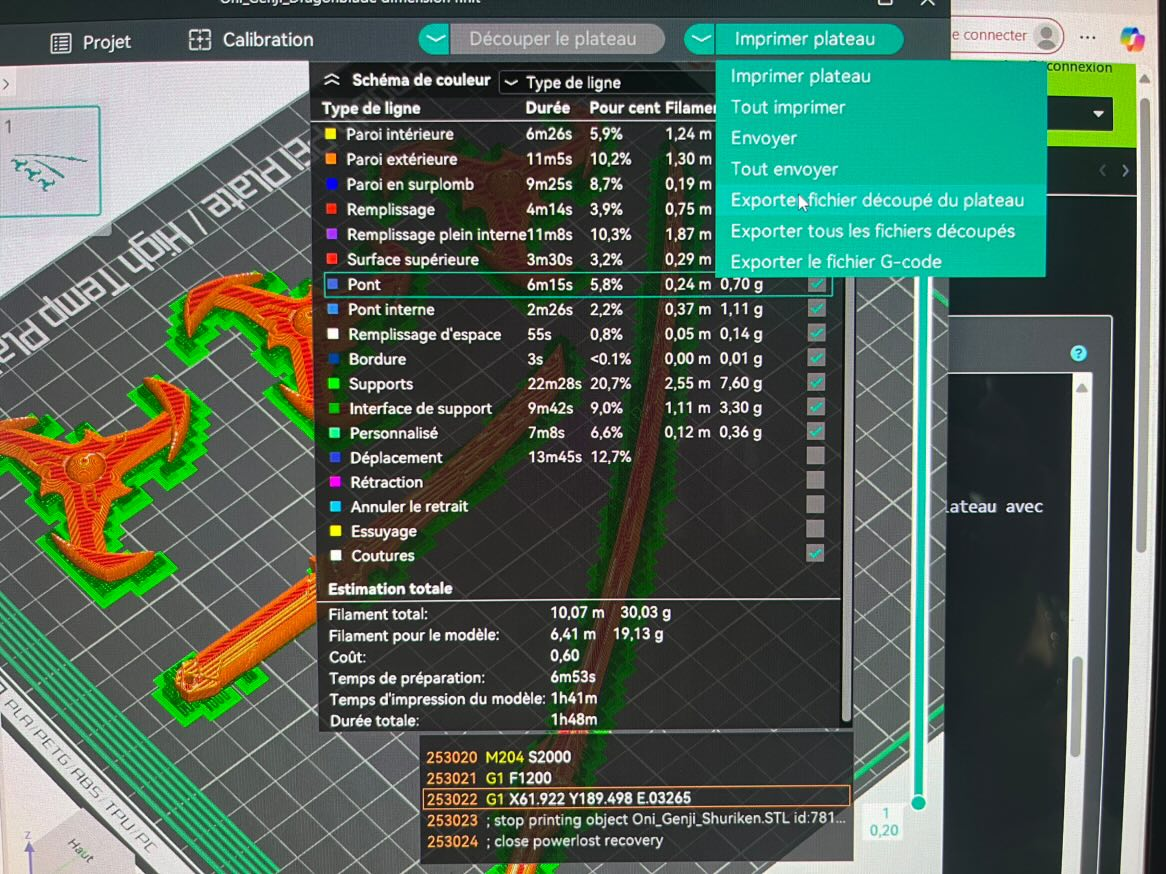Viewport: 1166px width, 874px height.
Task: Toggle visibility checkbox for Coutures
Action: [x=816, y=554]
